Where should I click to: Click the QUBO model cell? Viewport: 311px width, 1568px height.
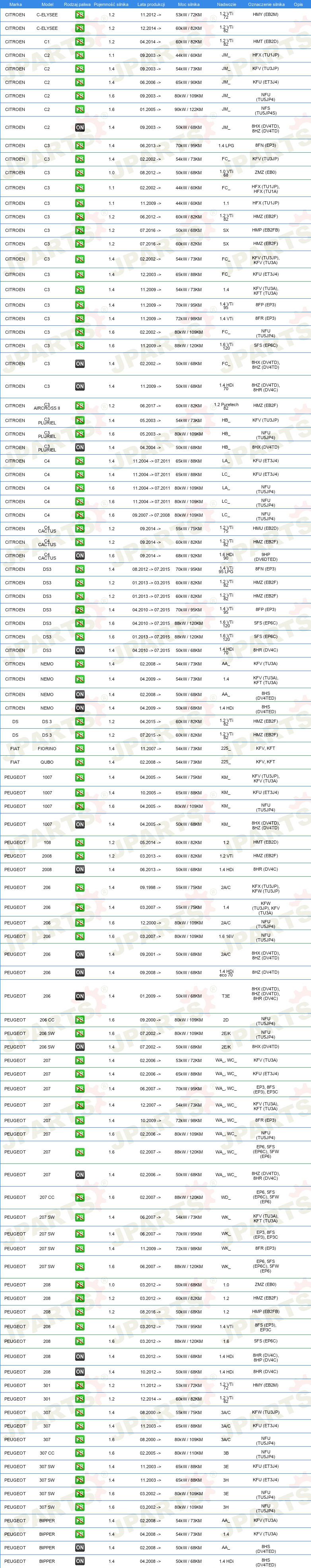tap(47, 762)
